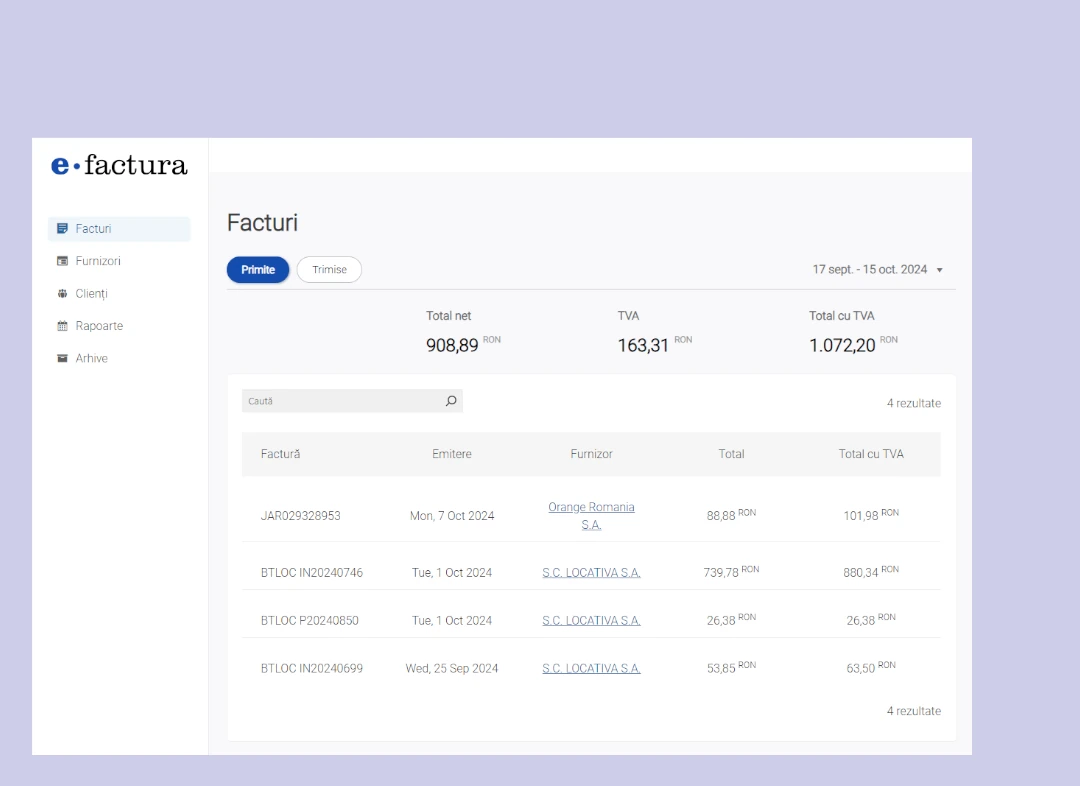Click the Total cu TVA column header
1080x786 pixels.
871,454
